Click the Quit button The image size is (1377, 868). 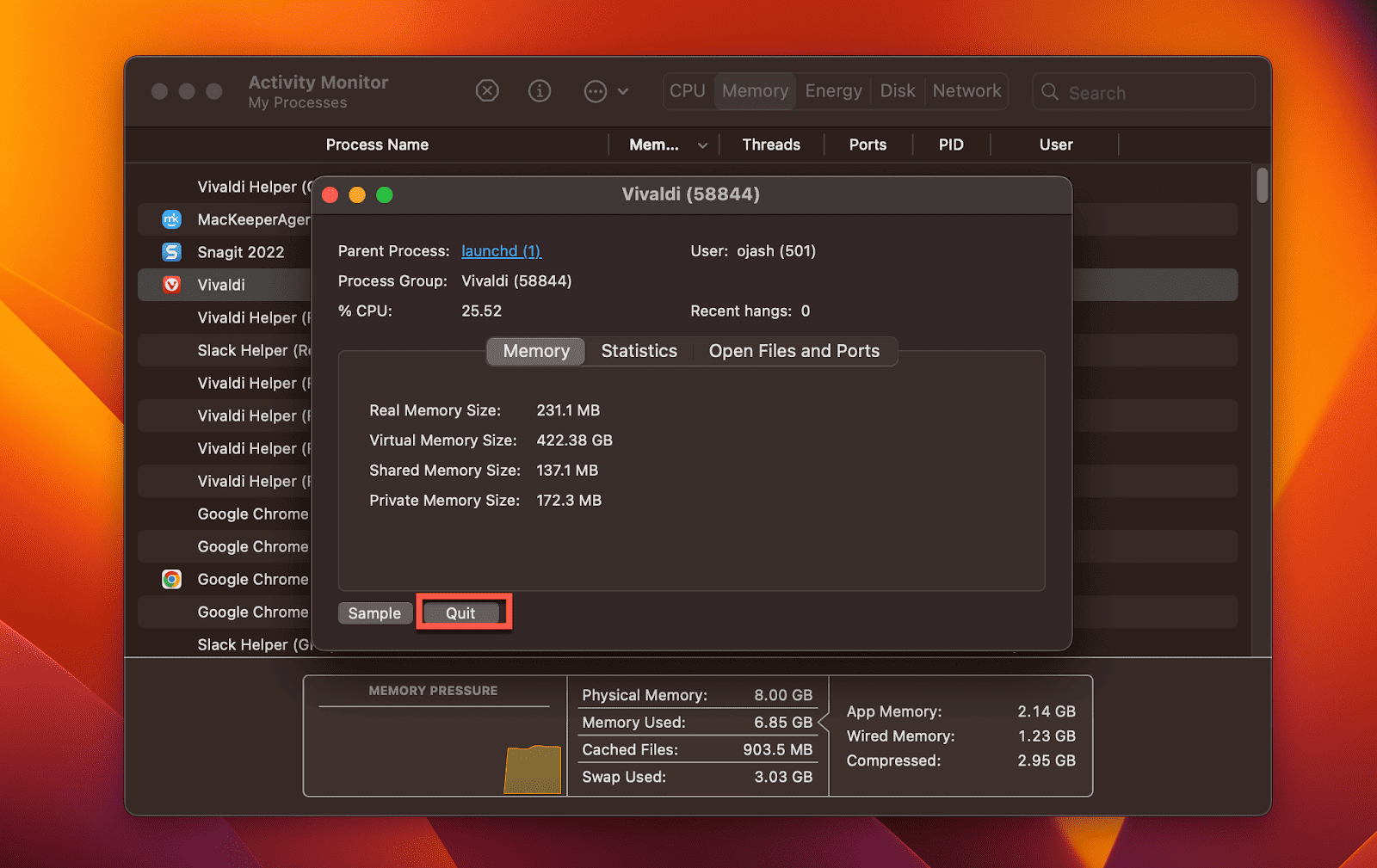460,613
